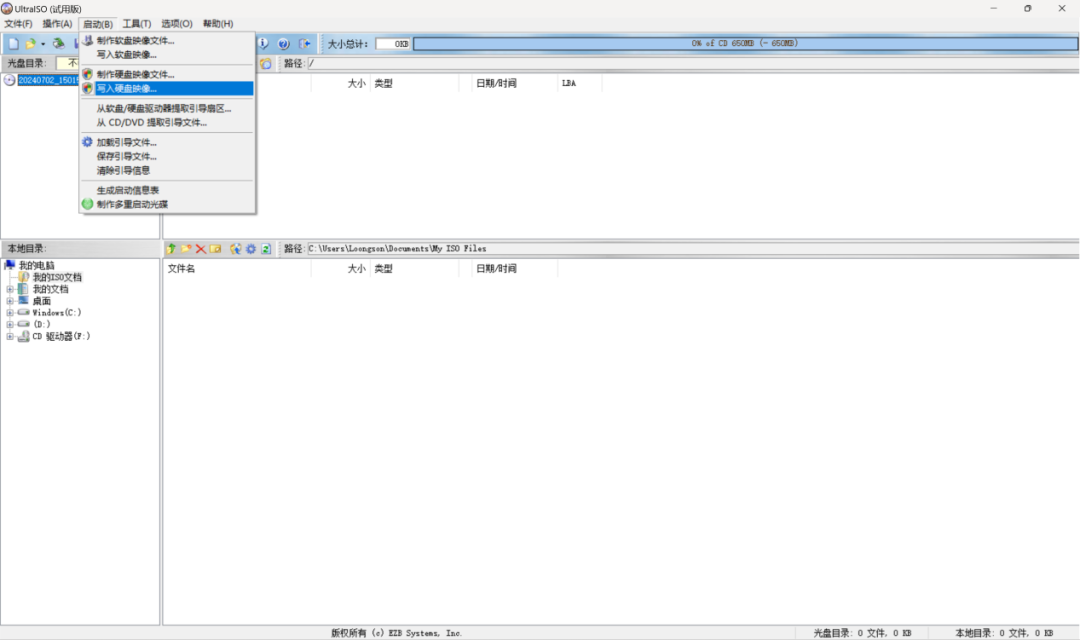Select CD 驱动器(F:) tree item
The image size is (1080, 640).
tap(61, 336)
